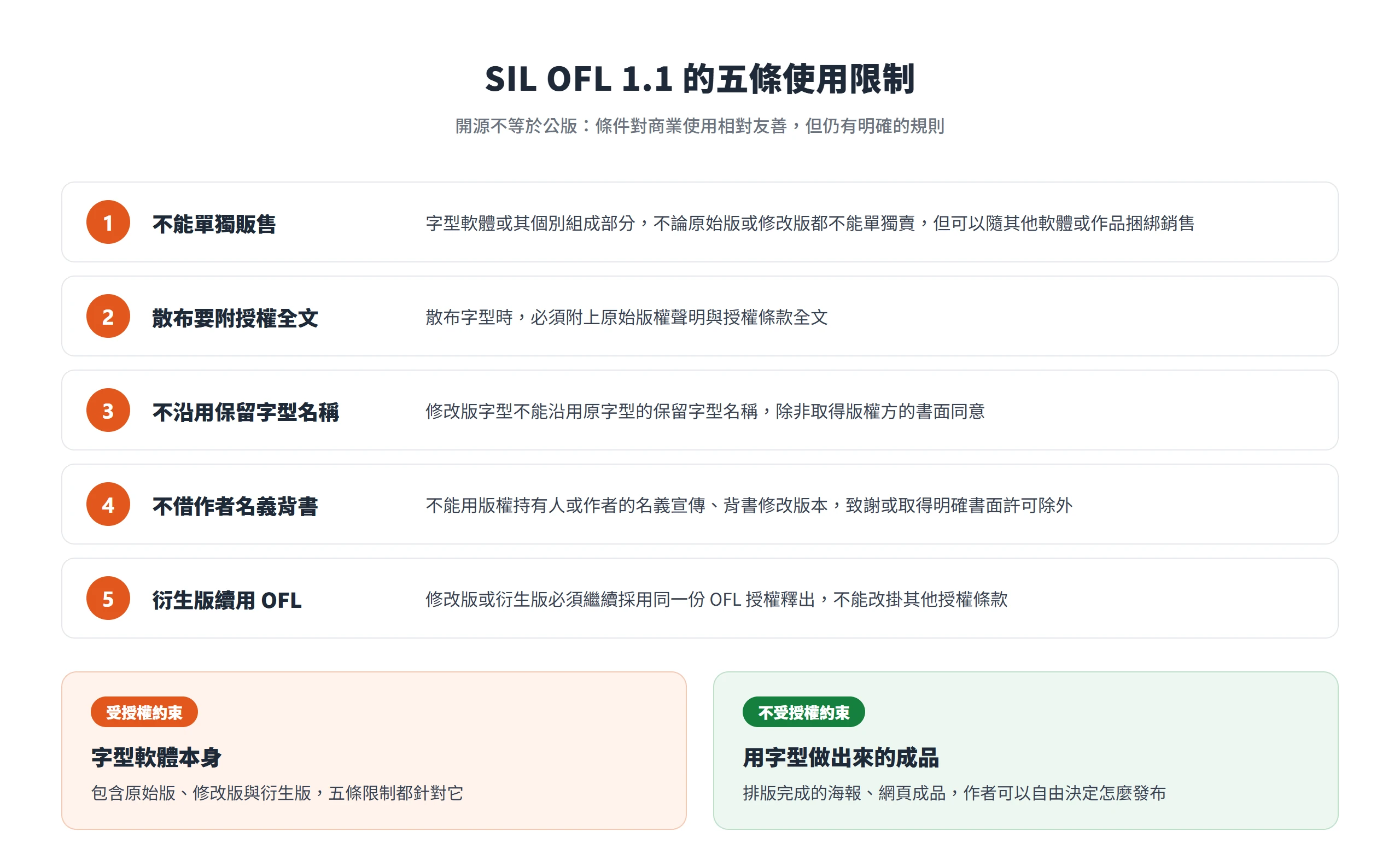This screenshot has width=1400, height=843.
Task: Select the heading 散布要附授權全文
Action: [235, 318]
